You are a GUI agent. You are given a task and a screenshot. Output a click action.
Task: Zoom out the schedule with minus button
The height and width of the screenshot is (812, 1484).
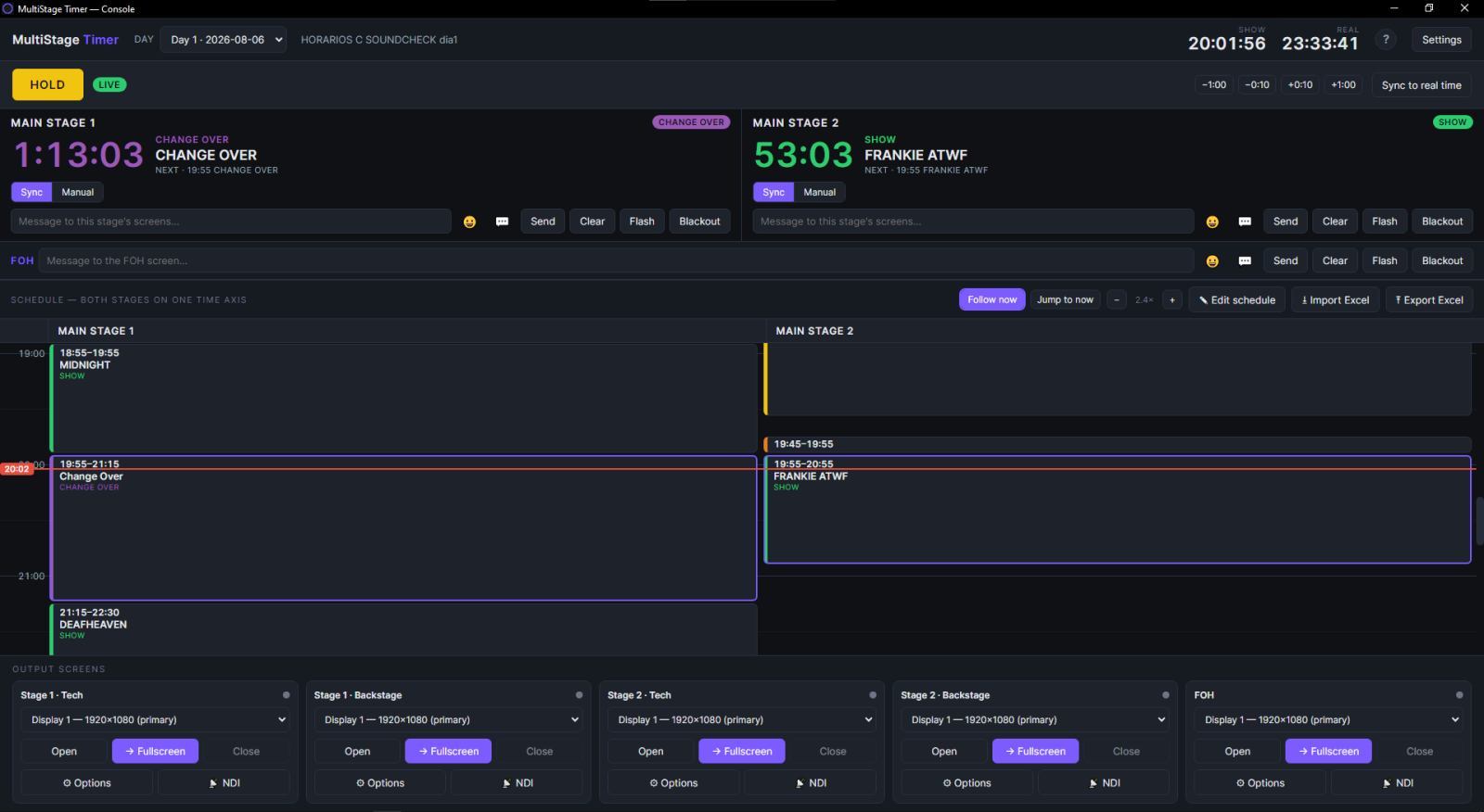(x=1117, y=299)
